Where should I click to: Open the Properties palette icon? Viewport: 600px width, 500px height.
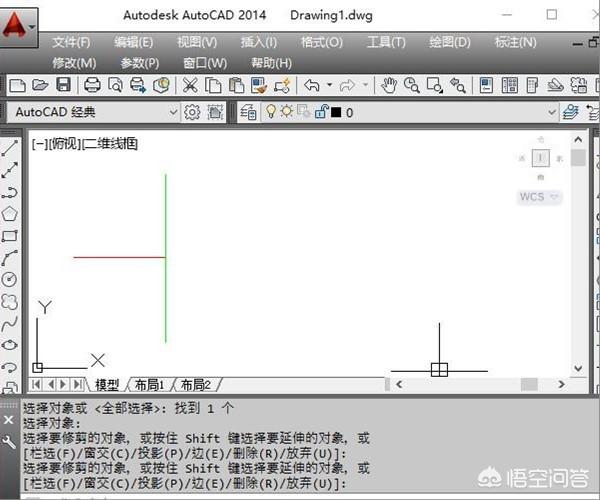(x=486, y=85)
